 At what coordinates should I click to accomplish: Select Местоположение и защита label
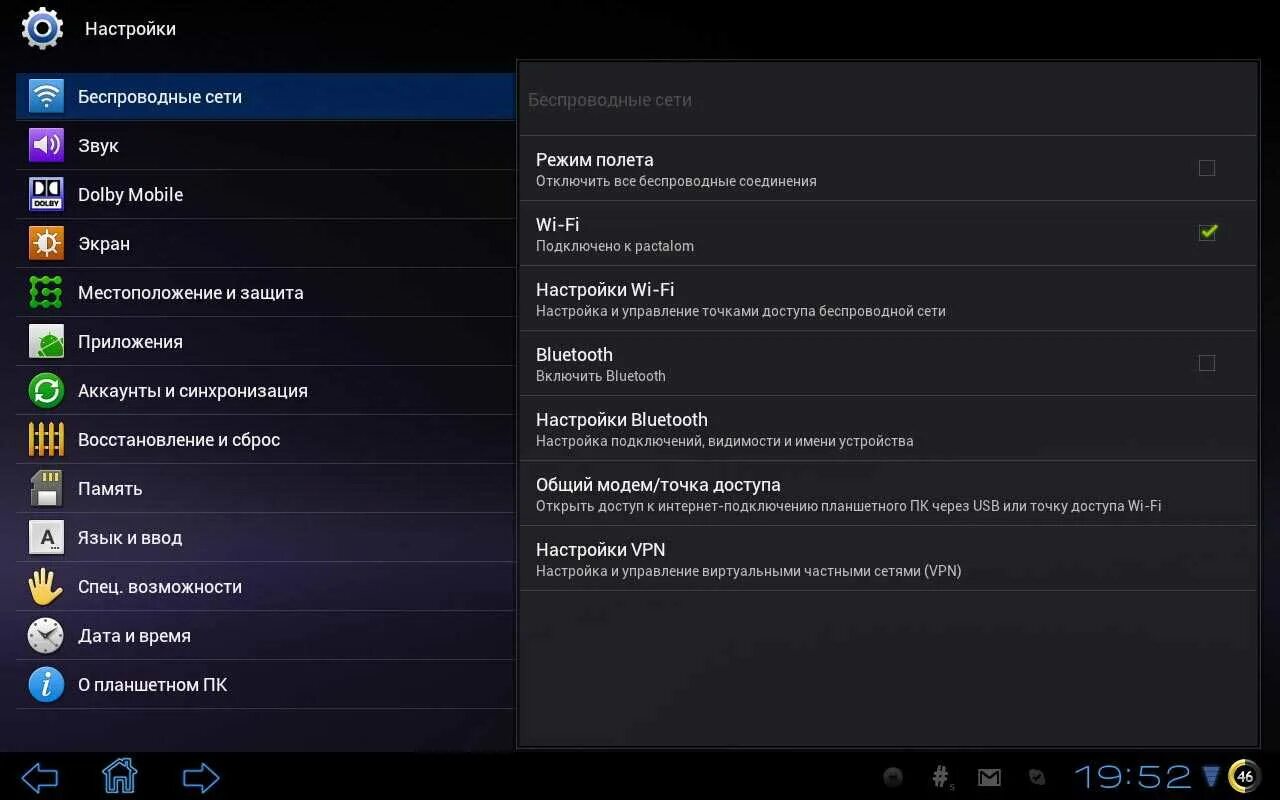pyautogui.click(x=190, y=293)
